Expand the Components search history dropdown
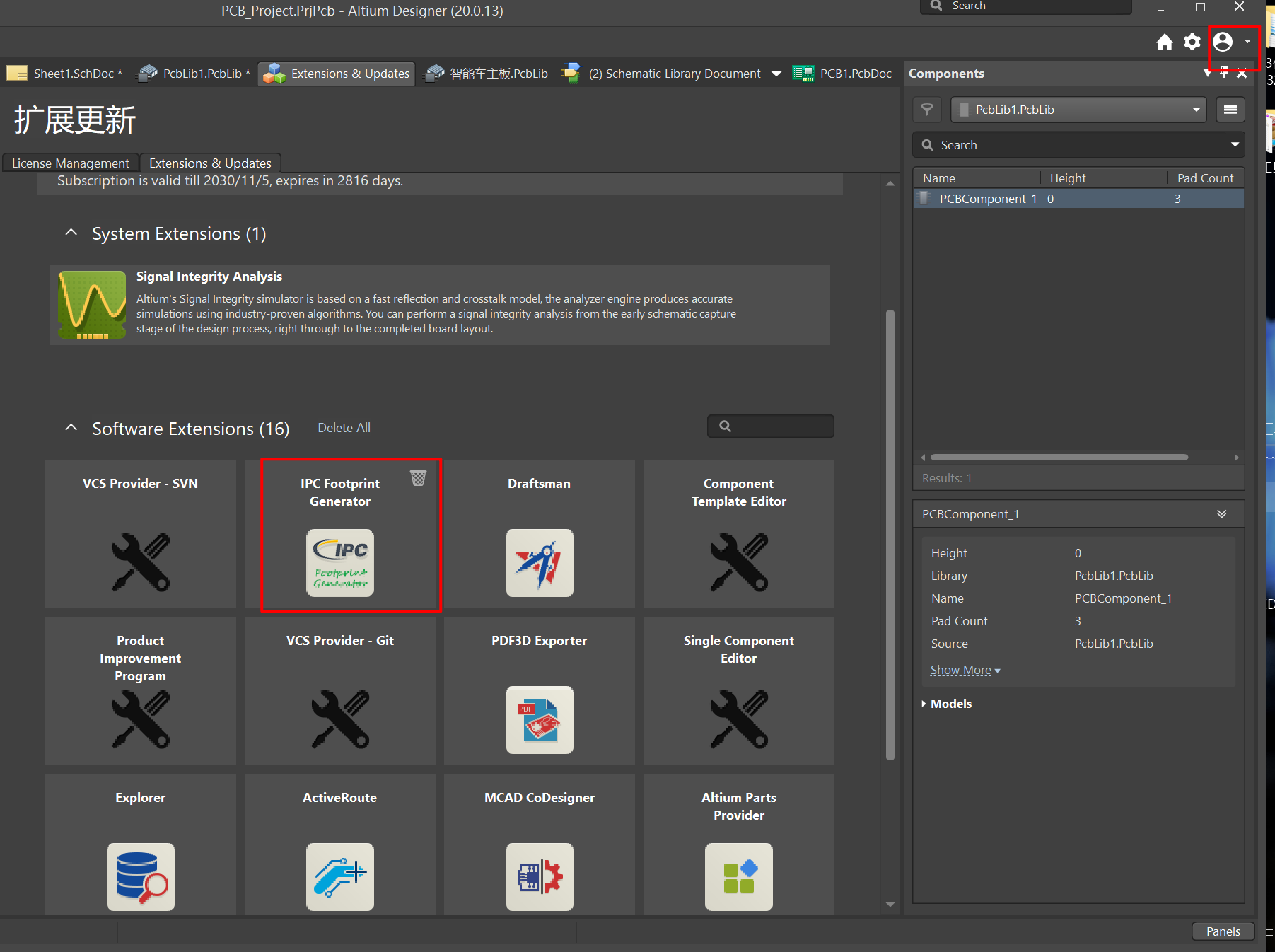This screenshot has height=952, width=1275. 1235,144
